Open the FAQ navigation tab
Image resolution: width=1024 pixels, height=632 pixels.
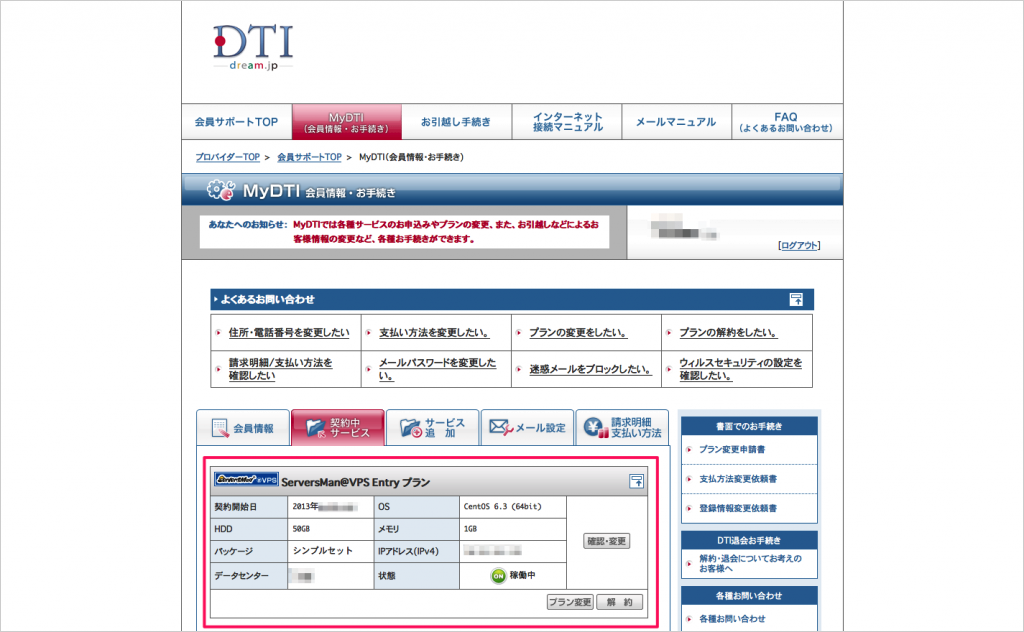click(x=786, y=122)
